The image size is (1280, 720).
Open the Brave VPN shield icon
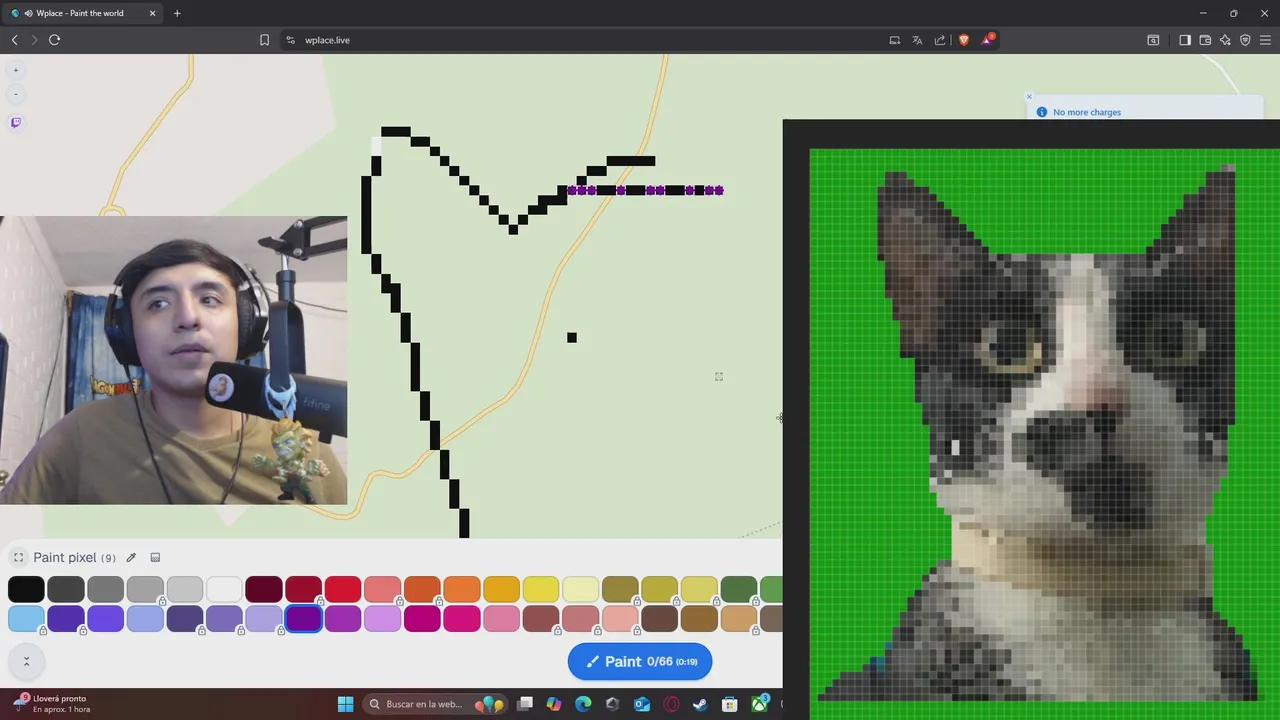point(1245,40)
